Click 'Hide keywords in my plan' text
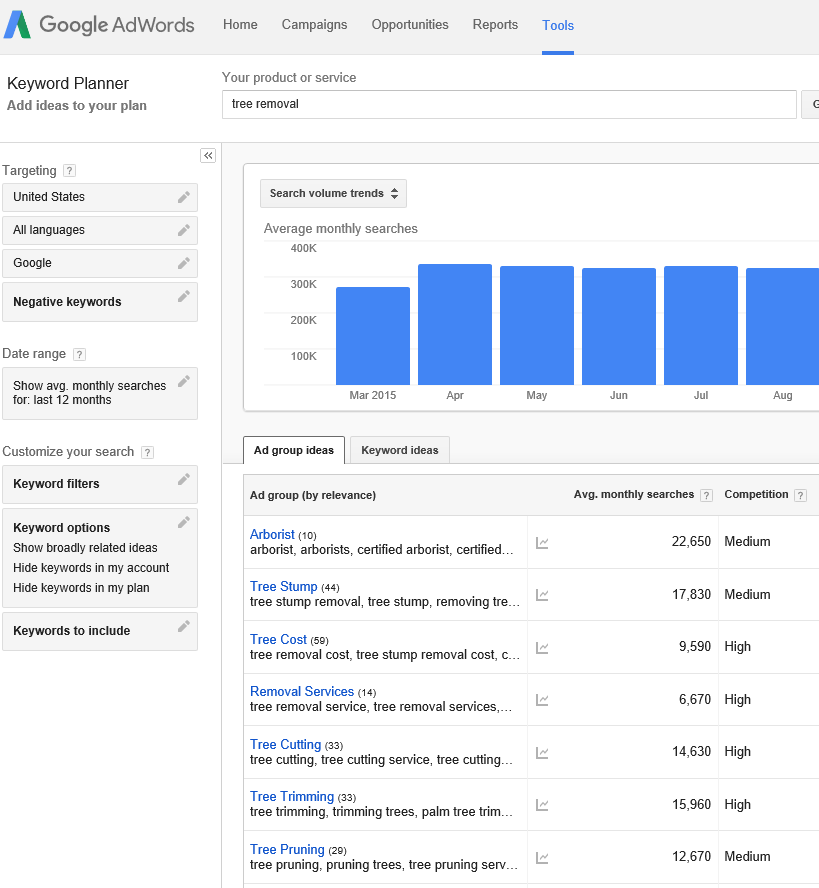Viewport: 819px width, 888px height. pos(81,588)
